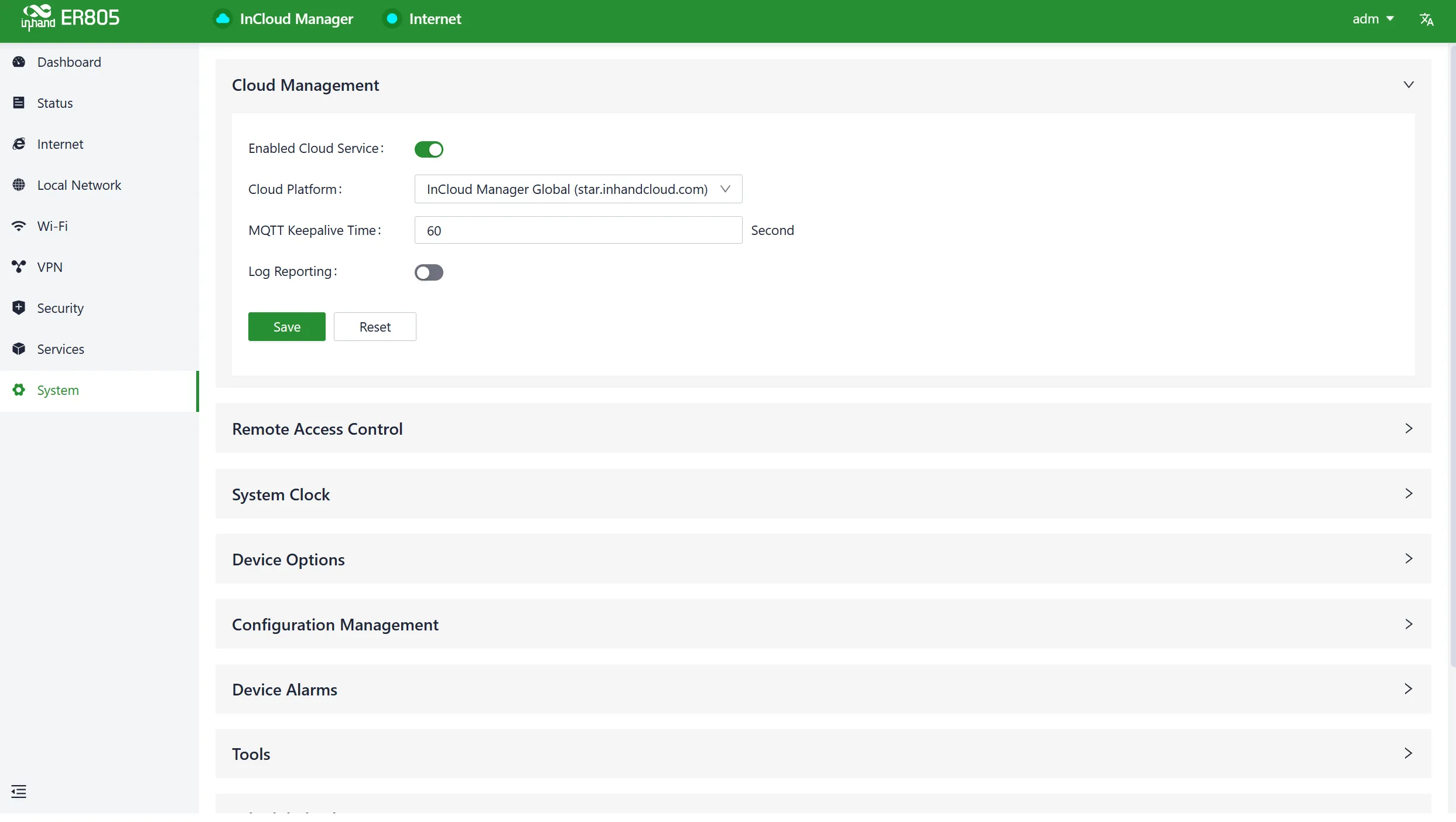Click the Services cube icon
Screen dimensions: 1456x822
pyautogui.click(x=19, y=349)
